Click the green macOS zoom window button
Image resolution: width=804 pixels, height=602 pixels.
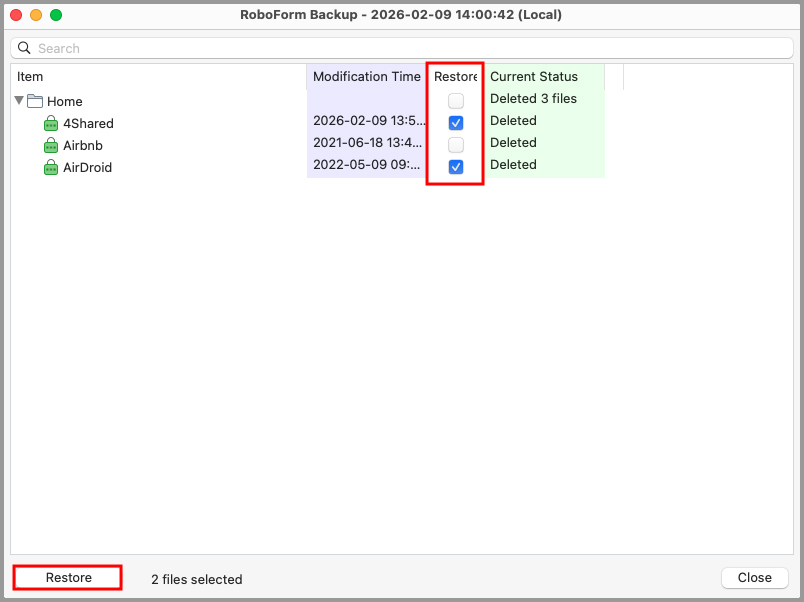[56, 15]
